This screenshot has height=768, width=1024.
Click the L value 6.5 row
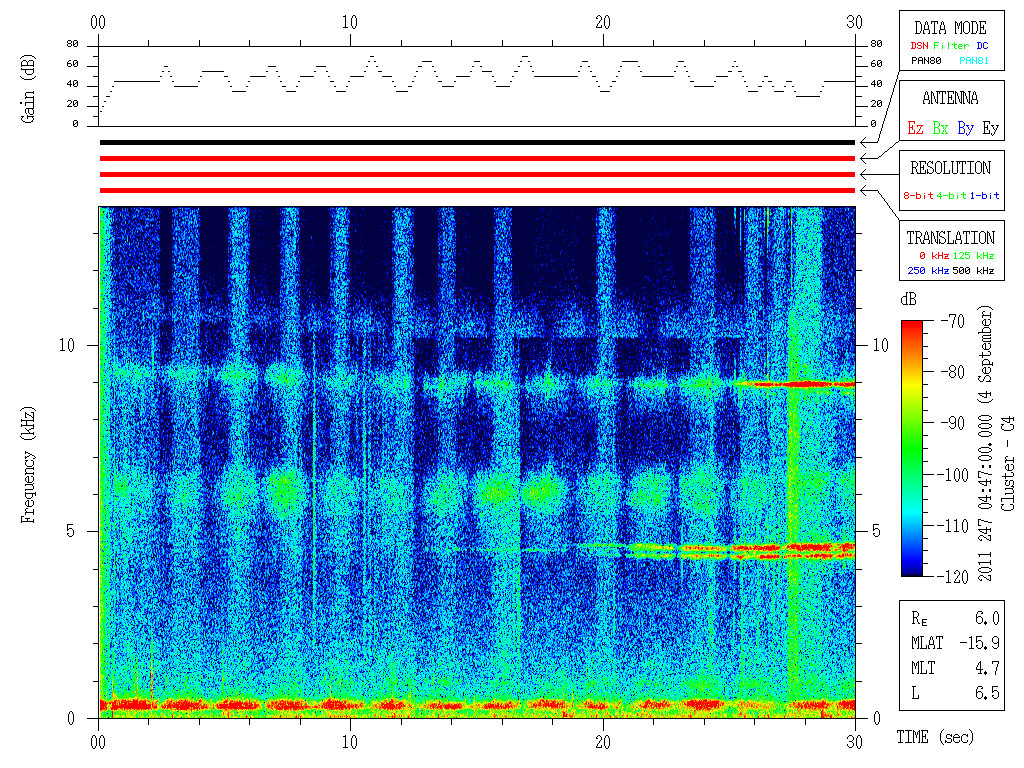[x=955, y=693]
